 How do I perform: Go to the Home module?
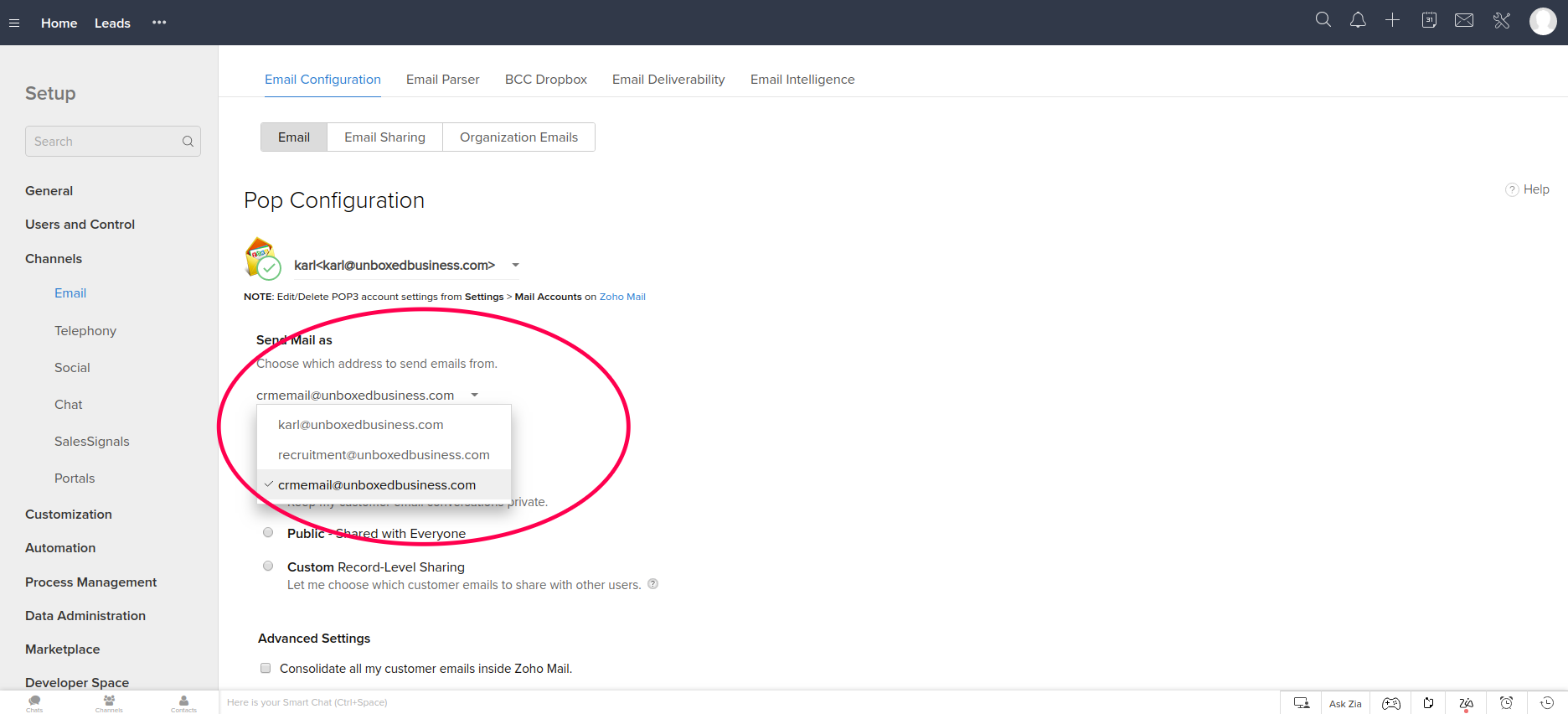tap(59, 23)
